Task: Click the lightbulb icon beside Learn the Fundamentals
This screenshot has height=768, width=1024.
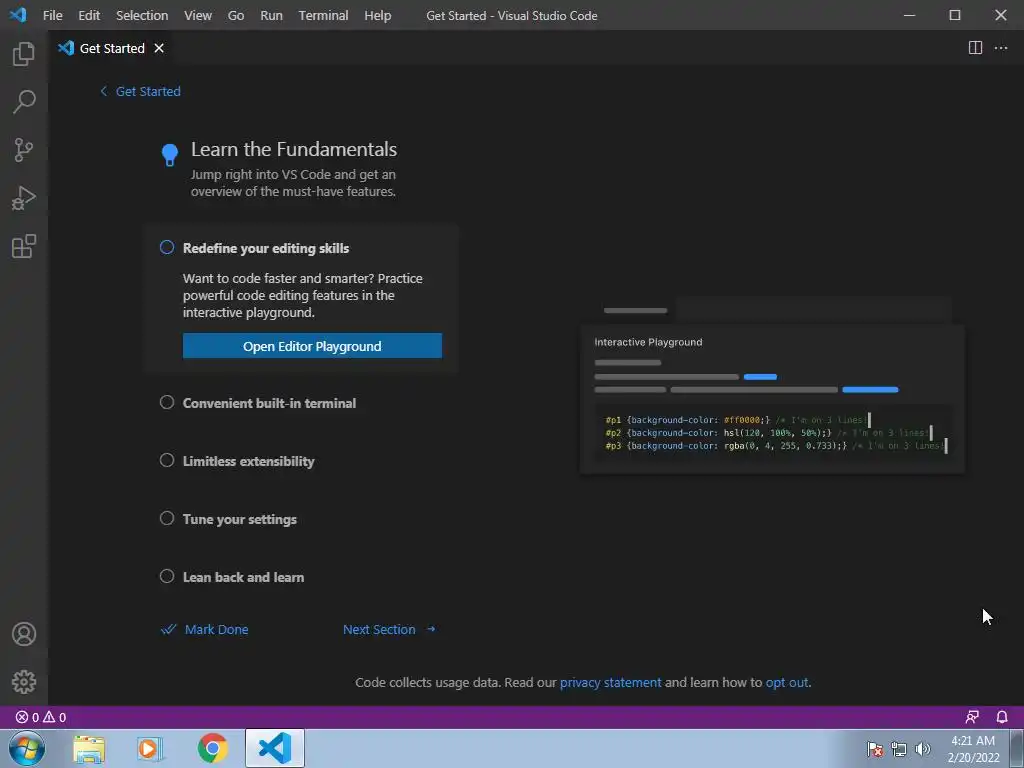Action: pos(170,155)
